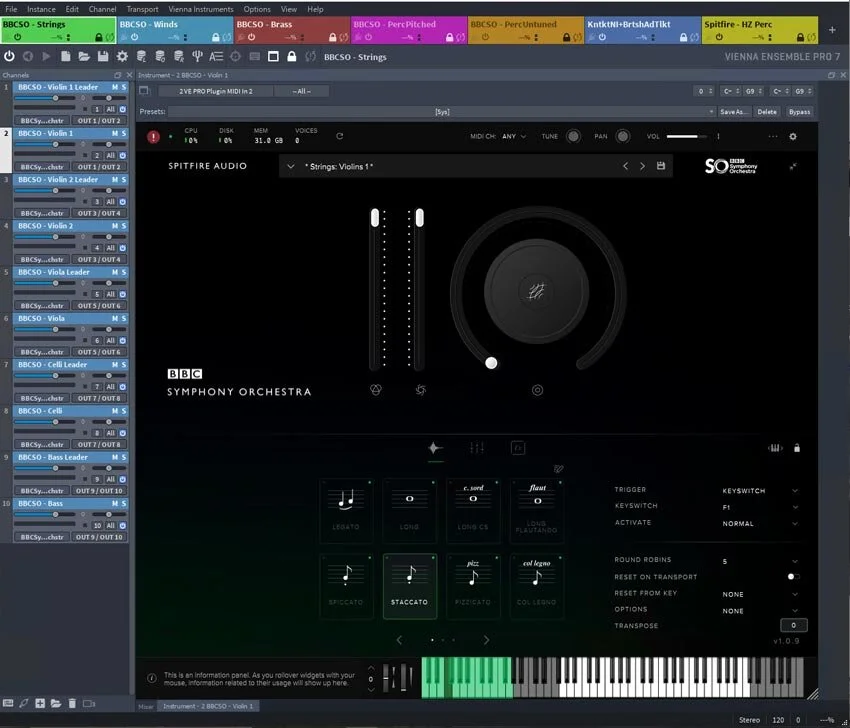Viewport: 850px width, 728px height.
Task: Open the OPTIONS None dropdown
Action: point(759,611)
